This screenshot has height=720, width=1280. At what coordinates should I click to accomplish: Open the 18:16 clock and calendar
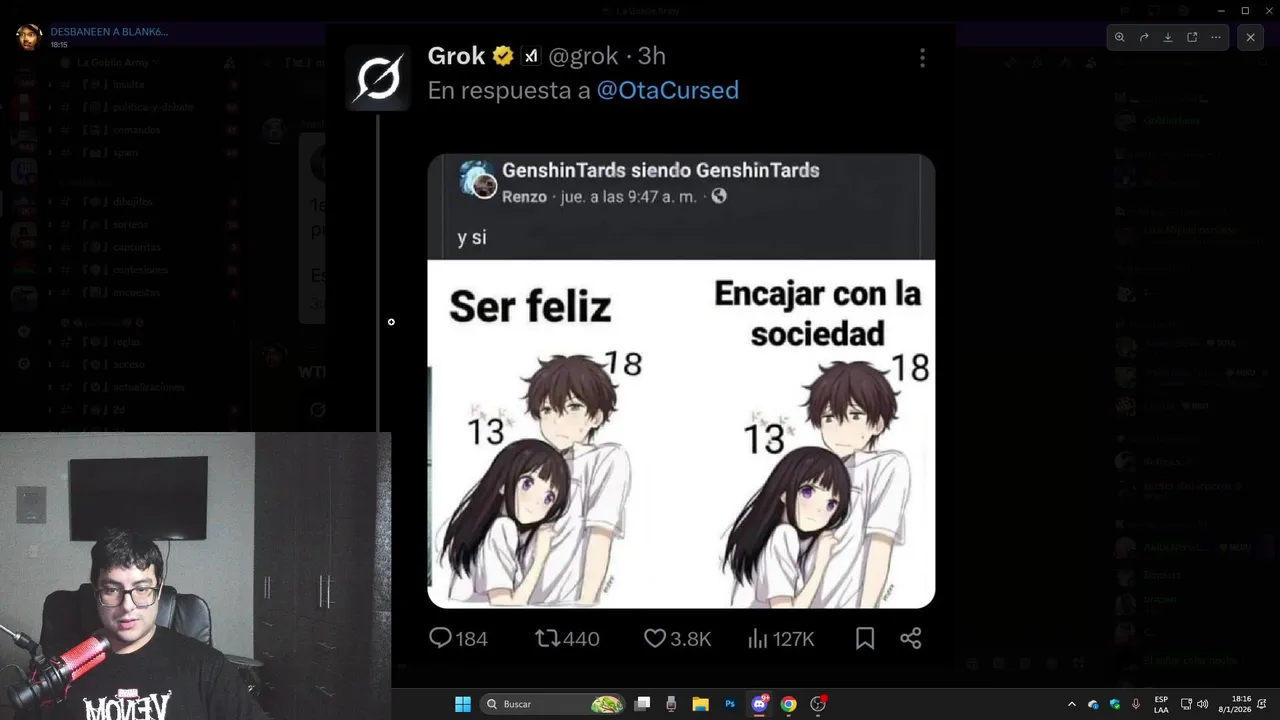coord(1241,704)
